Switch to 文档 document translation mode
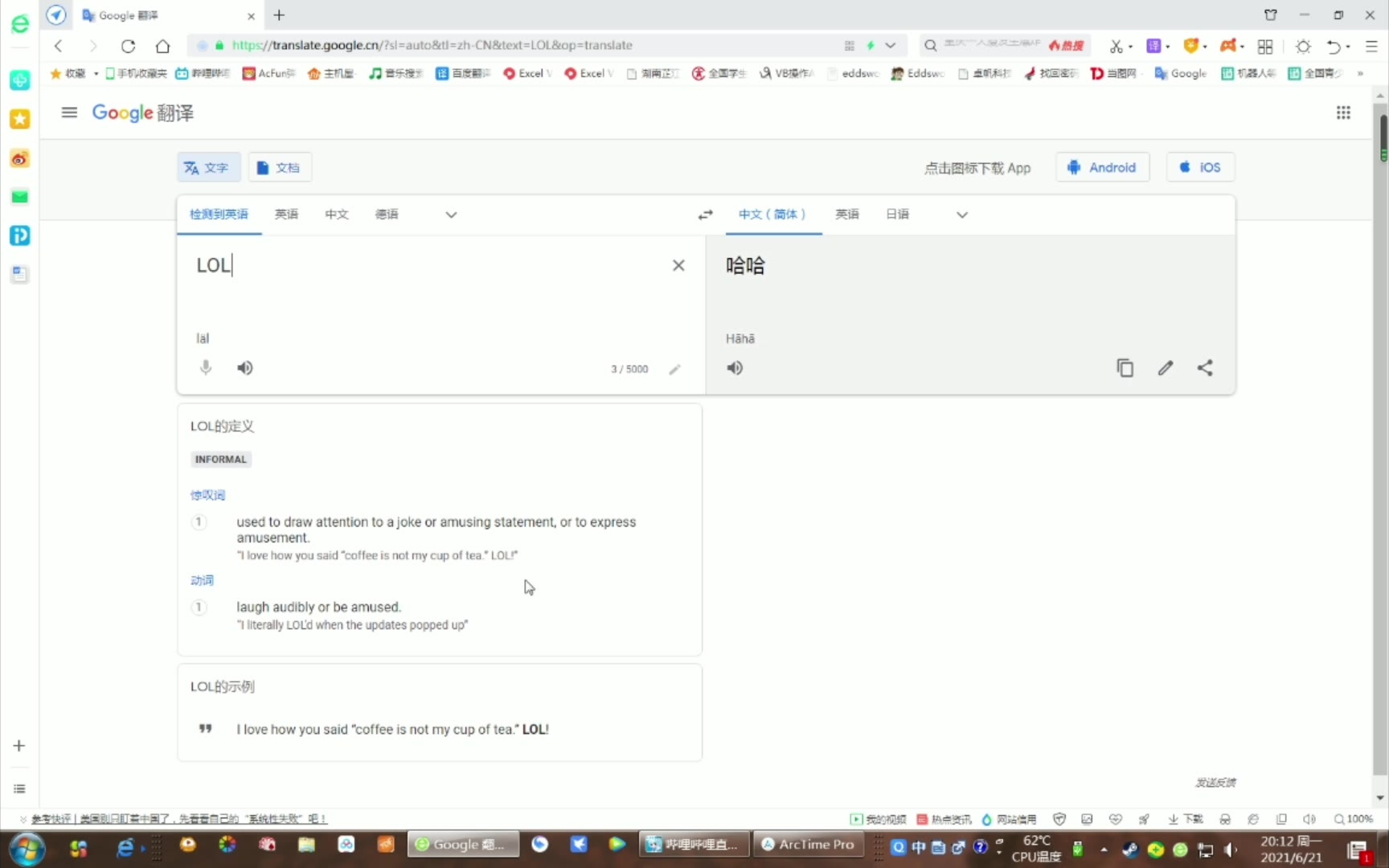Viewport: 1389px width, 868px height. click(x=279, y=167)
